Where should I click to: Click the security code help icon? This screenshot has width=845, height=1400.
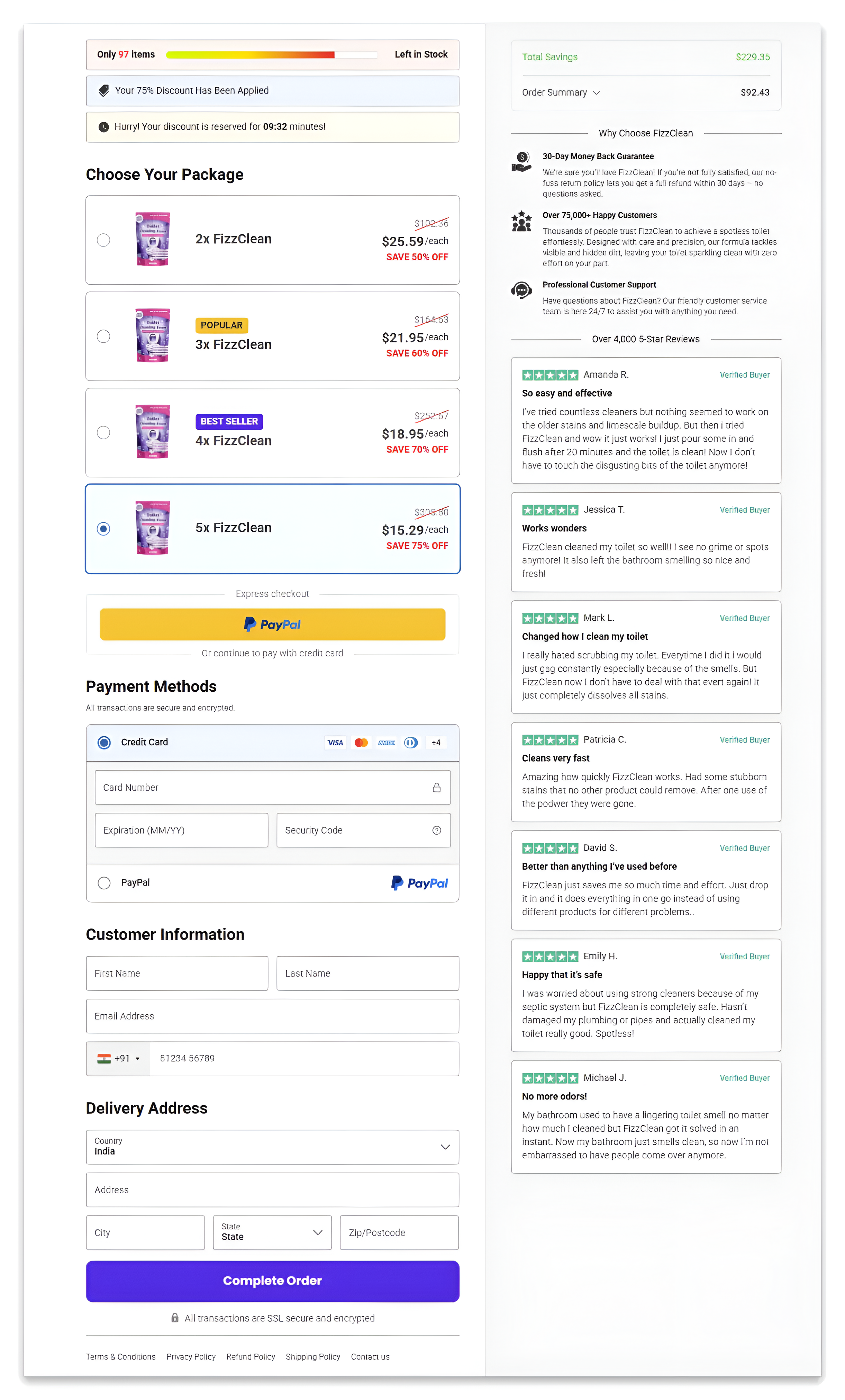(x=436, y=830)
